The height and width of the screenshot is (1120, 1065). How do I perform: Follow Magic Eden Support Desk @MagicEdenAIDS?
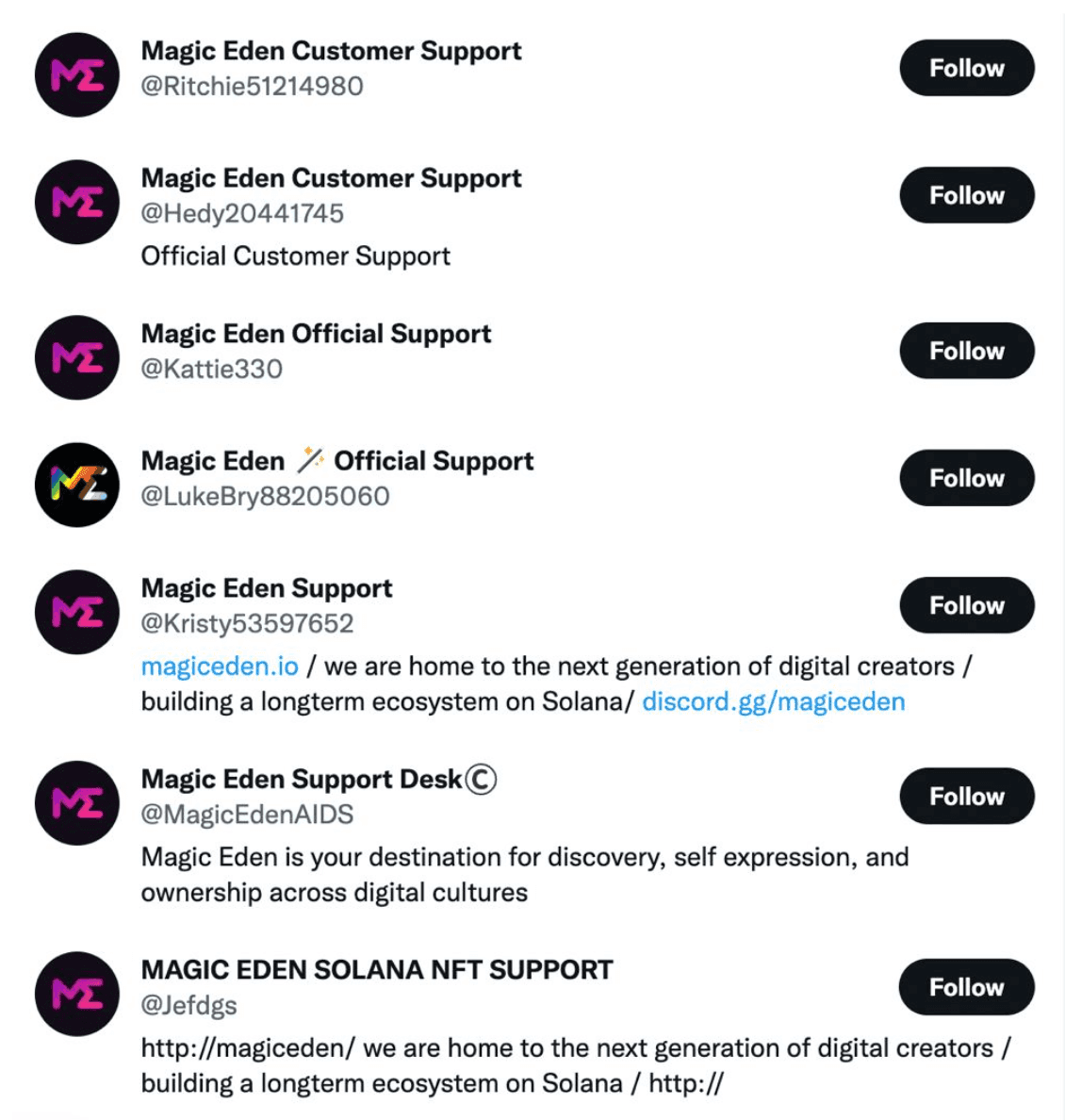click(x=966, y=796)
